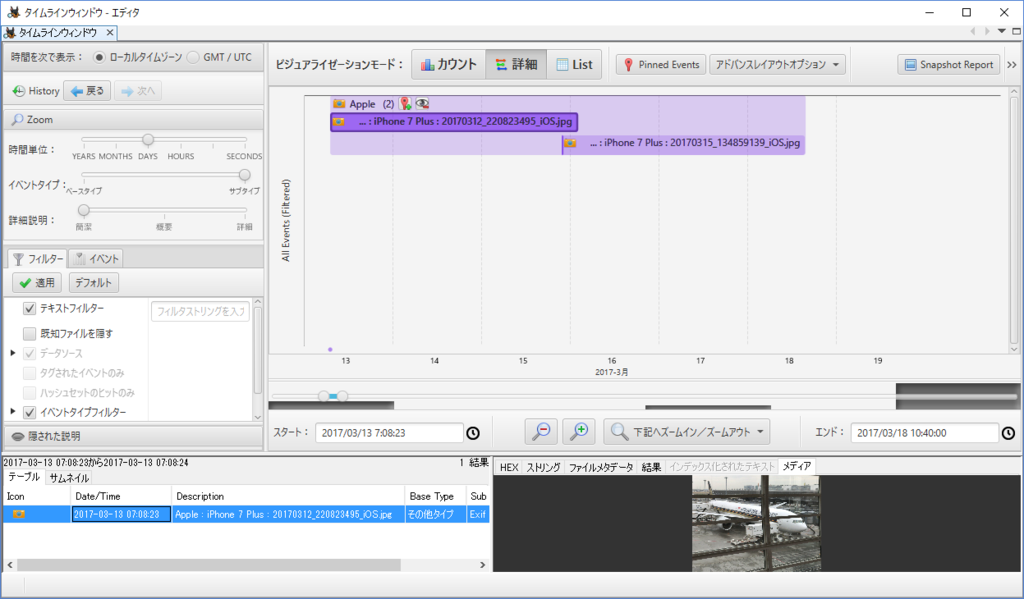
Task: Open the ファイルメタデータ tab
Action: point(601,467)
